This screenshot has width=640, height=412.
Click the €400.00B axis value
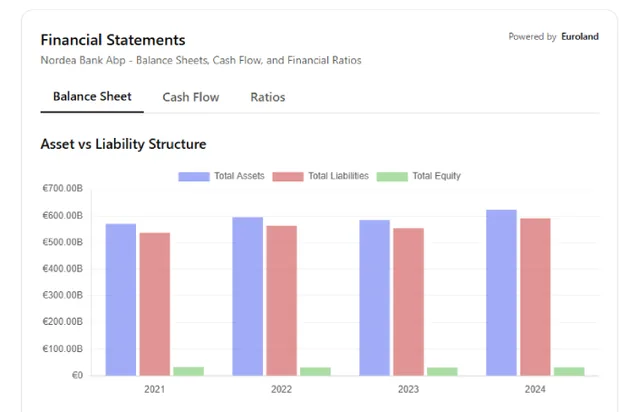click(x=62, y=269)
